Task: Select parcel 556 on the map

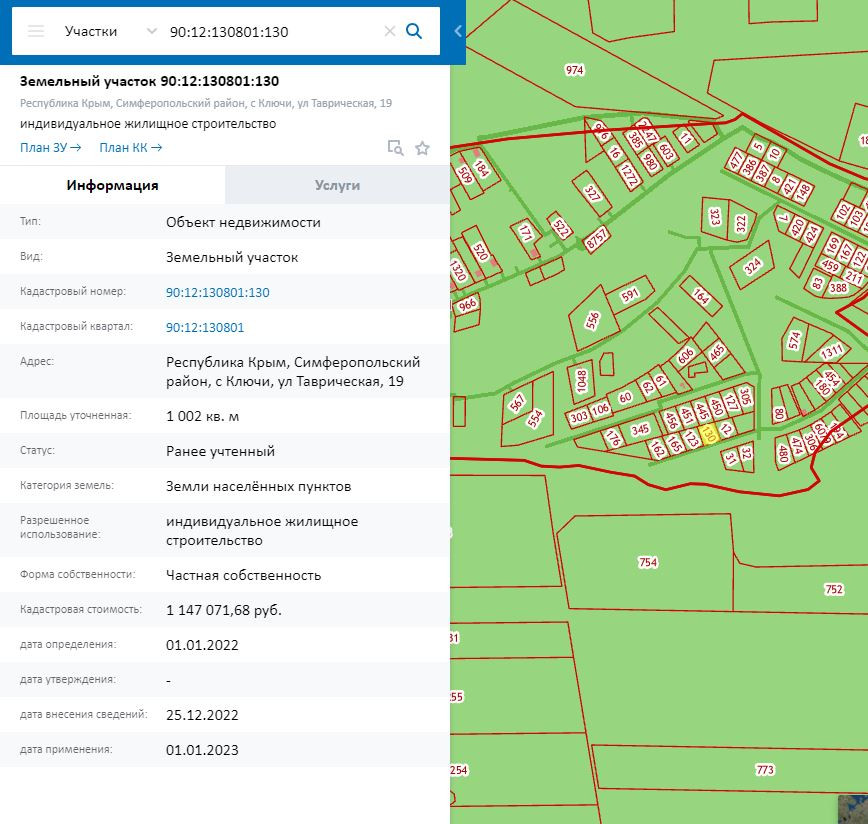Action: click(x=592, y=320)
